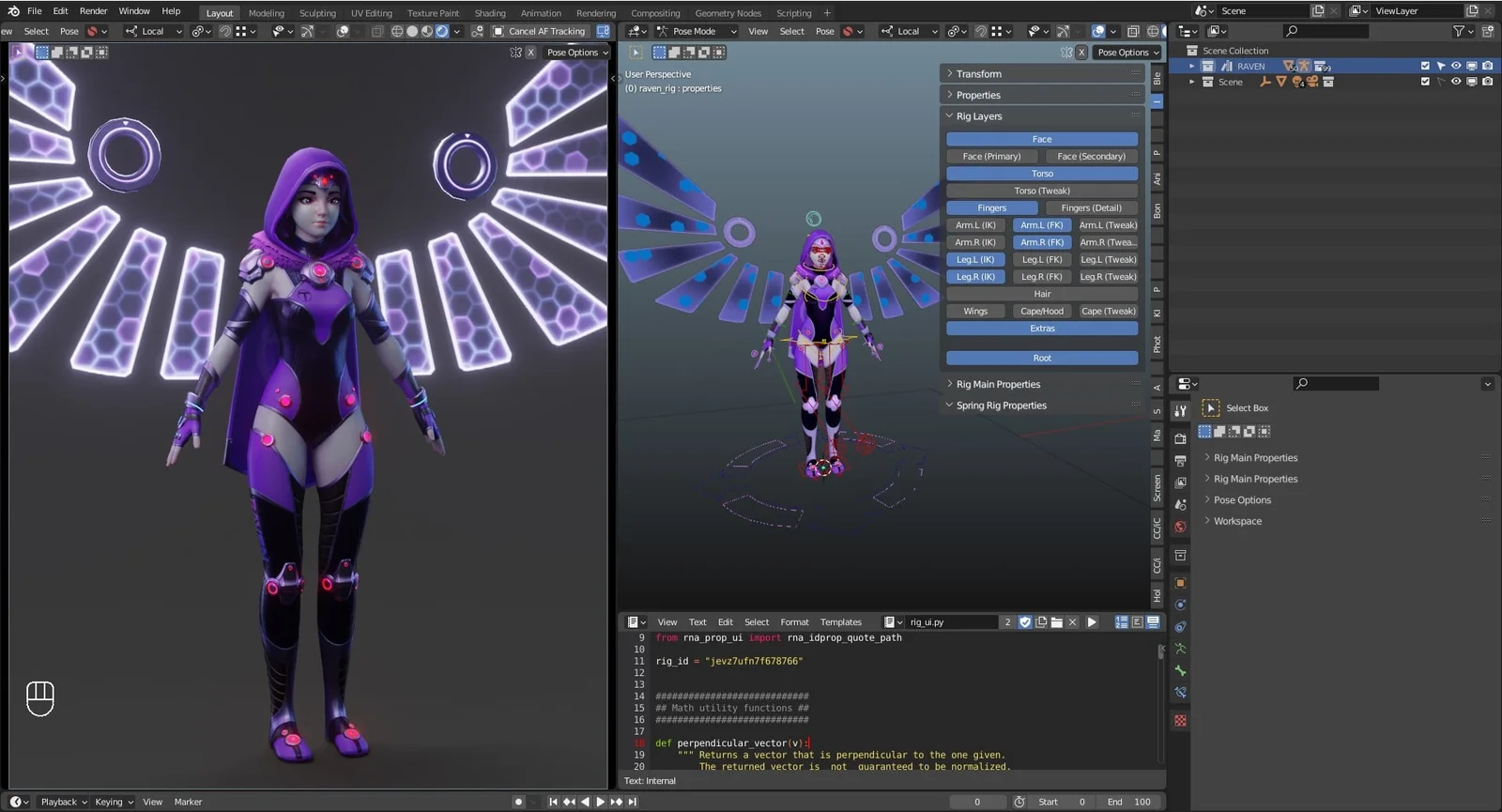Toggle the Scene collection selectability arrow
This screenshot has height=812, width=1502.
[1441, 82]
